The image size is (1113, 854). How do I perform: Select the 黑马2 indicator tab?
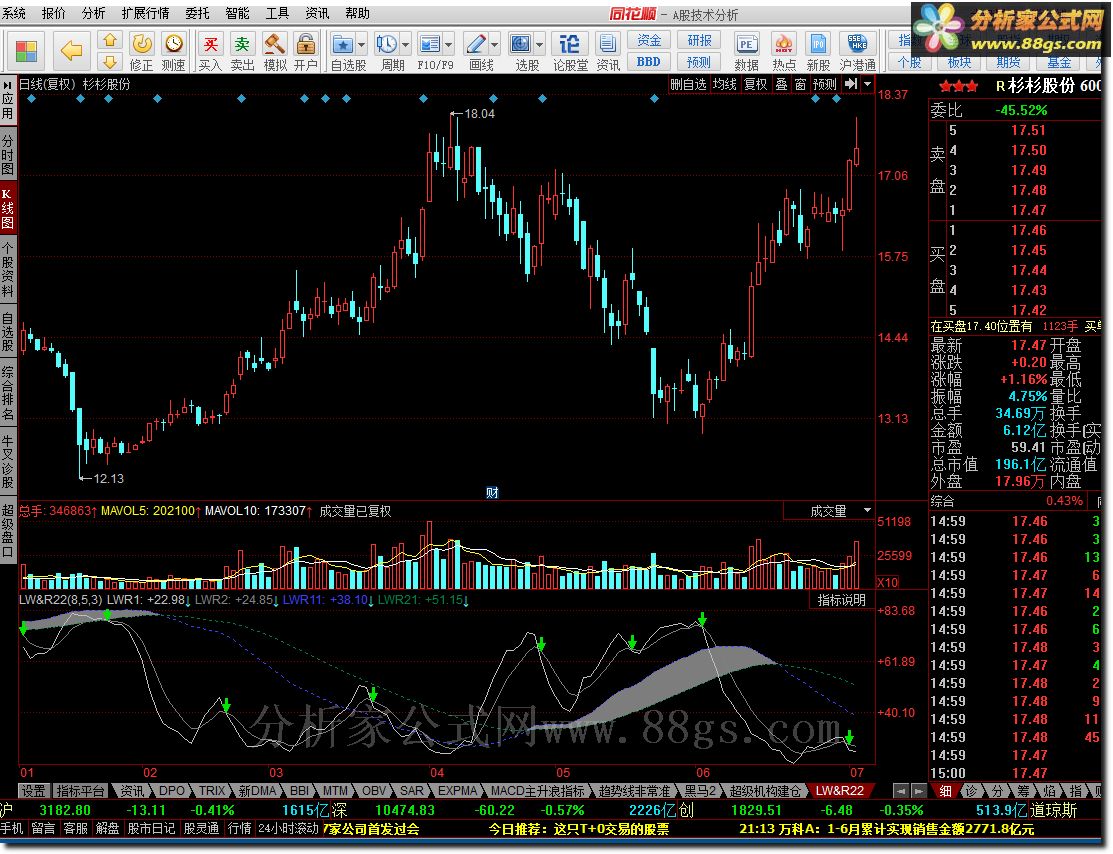[x=700, y=791]
